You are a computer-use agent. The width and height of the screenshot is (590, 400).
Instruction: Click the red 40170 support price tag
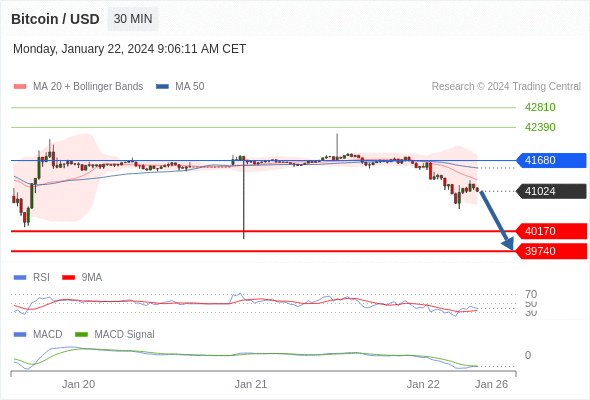(x=551, y=231)
